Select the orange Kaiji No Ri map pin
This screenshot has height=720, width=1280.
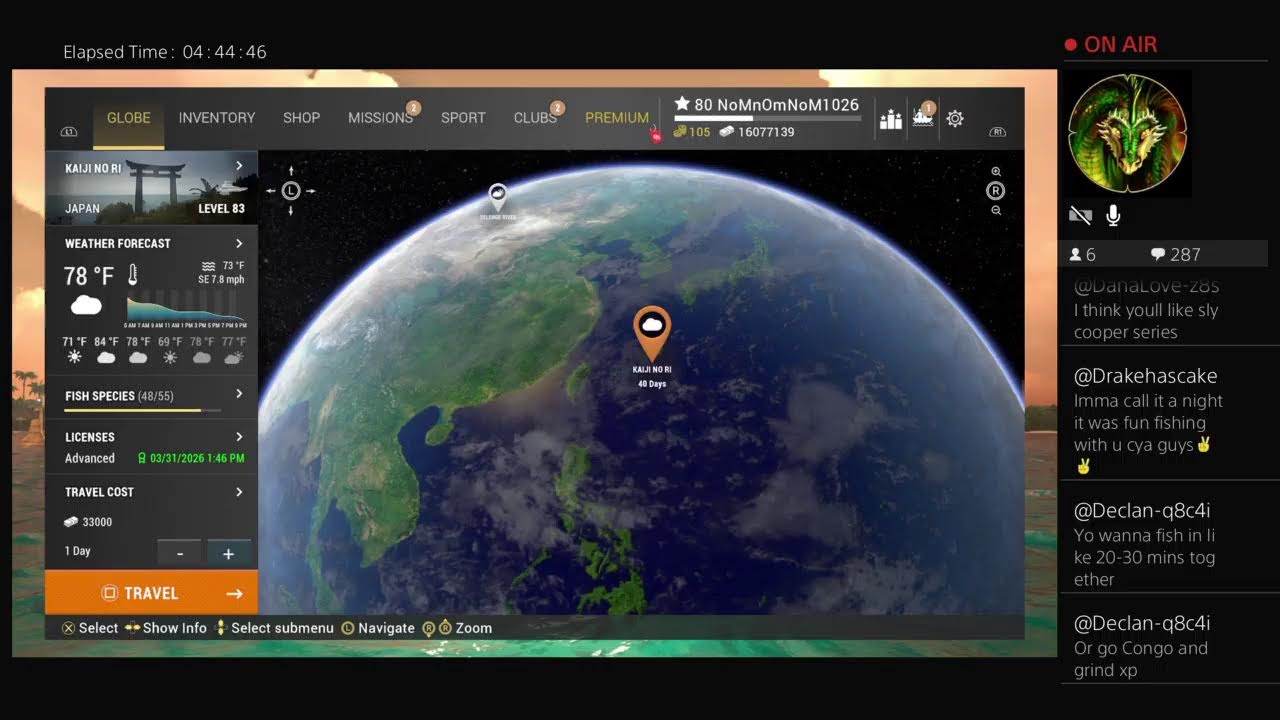652,334
